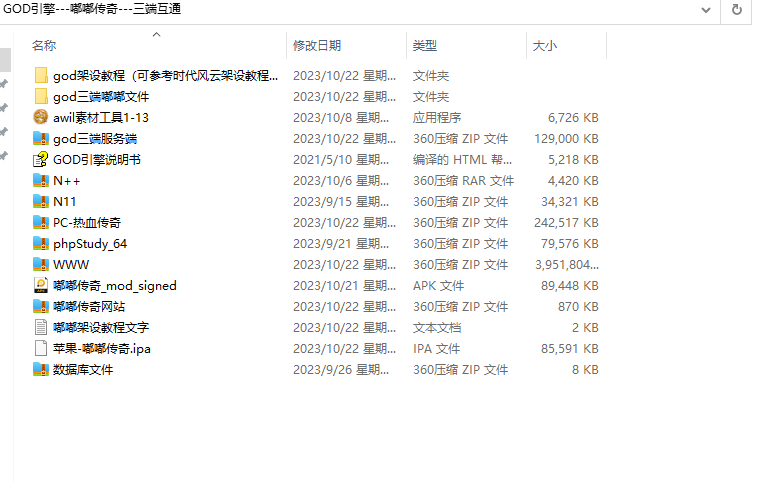The width and height of the screenshot is (761, 482).
Task: Click the N++ RAR archive icon
Action: coord(41,180)
